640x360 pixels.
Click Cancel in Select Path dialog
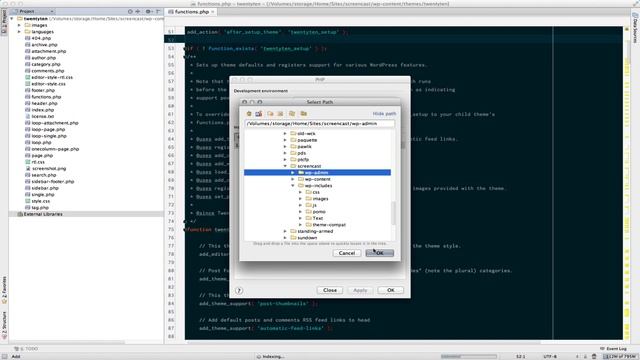point(347,253)
